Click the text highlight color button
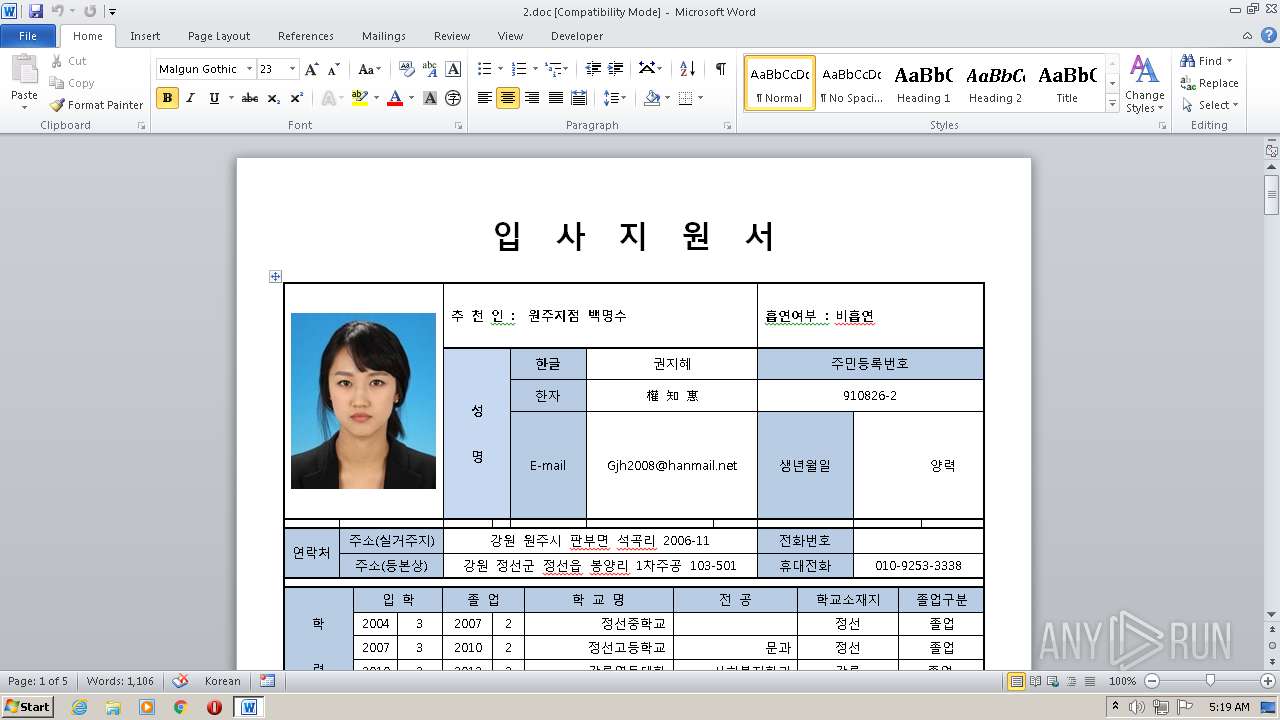Screen dimensions: 1280x720 (x=360, y=98)
